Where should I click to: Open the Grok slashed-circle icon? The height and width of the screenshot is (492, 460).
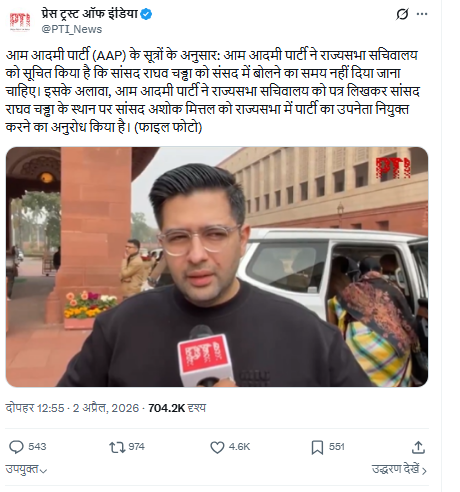click(402, 14)
